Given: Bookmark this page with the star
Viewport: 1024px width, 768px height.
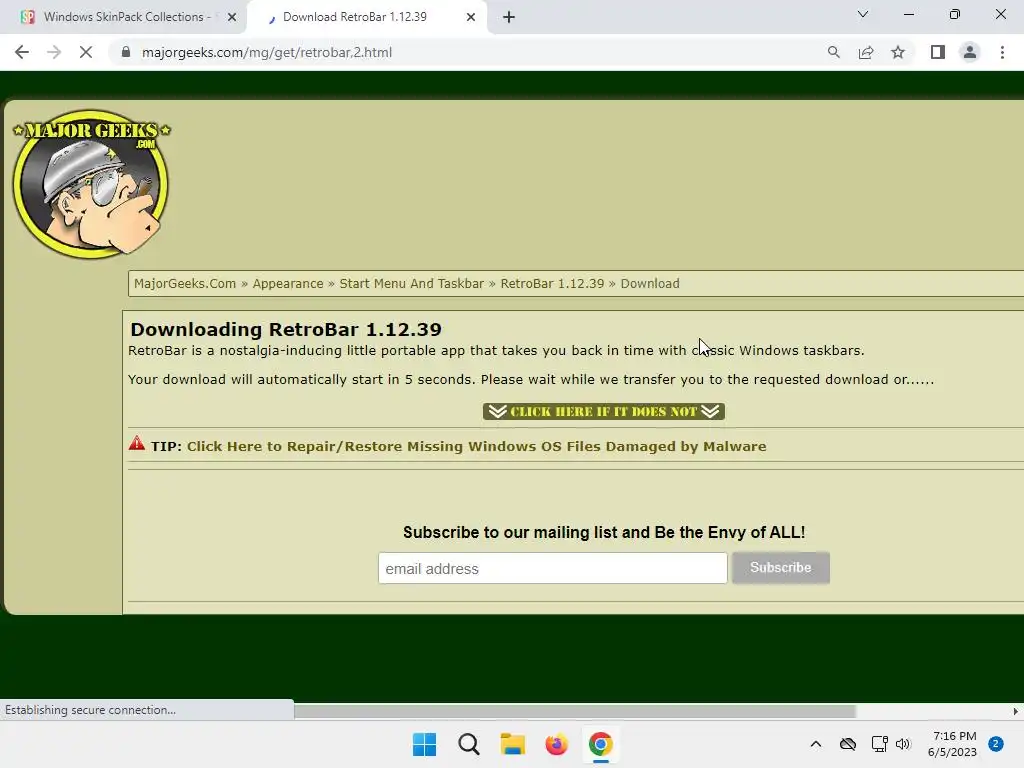Looking at the screenshot, I should pos(898,52).
